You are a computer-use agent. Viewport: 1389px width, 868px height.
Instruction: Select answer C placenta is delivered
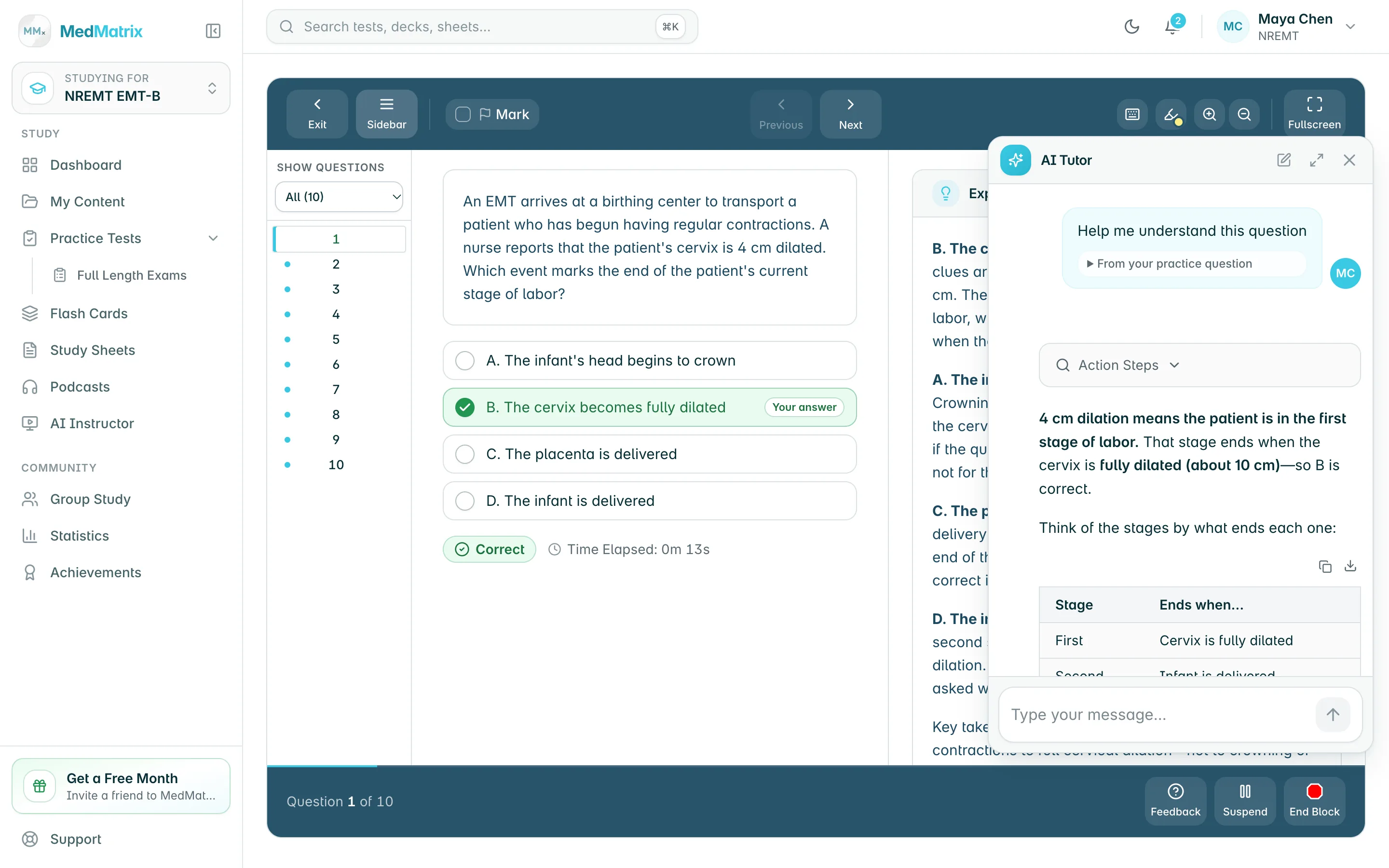pyautogui.click(x=650, y=454)
